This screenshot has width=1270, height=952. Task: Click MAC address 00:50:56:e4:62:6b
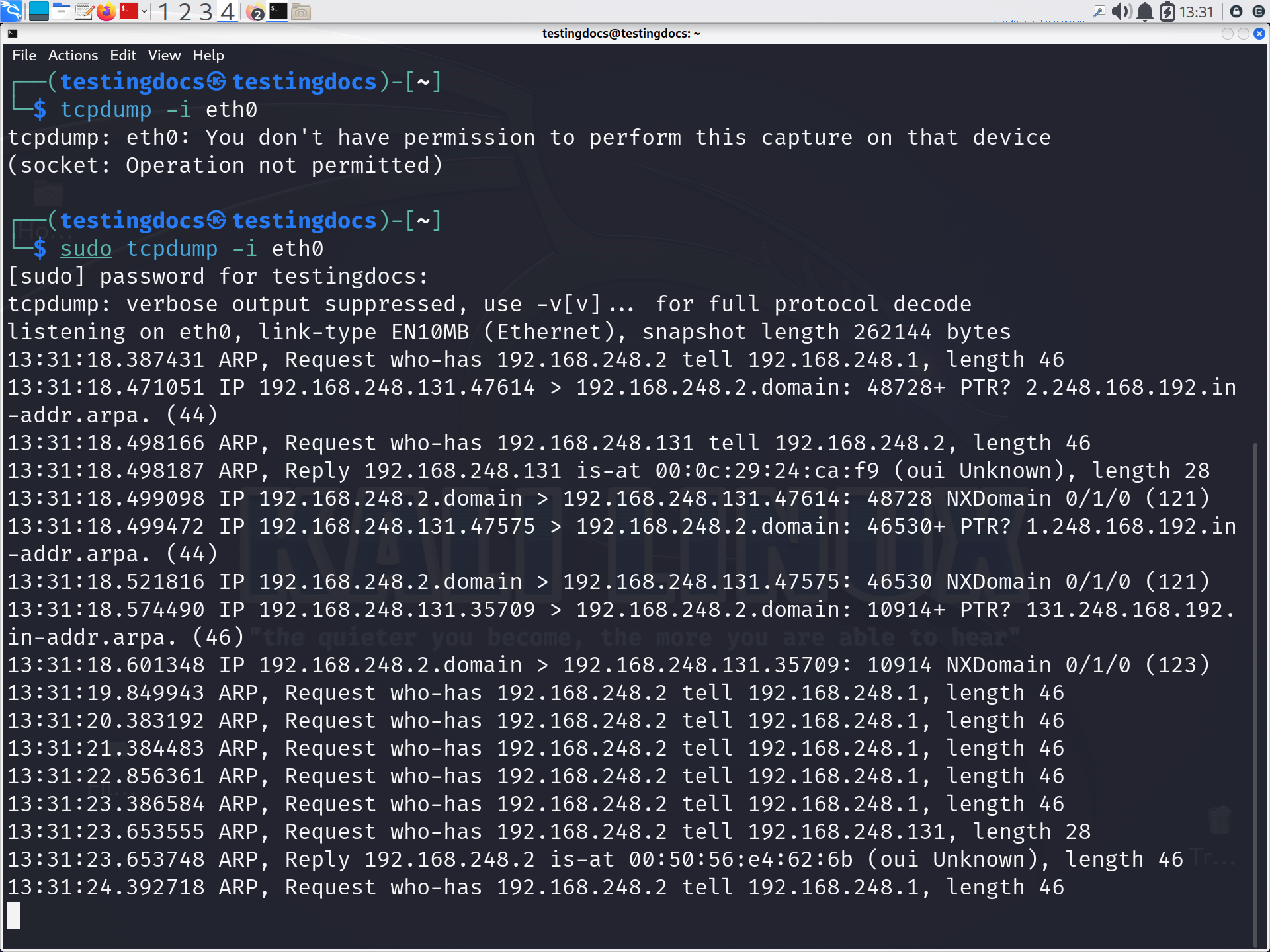pyautogui.click(x=741, y=859)
